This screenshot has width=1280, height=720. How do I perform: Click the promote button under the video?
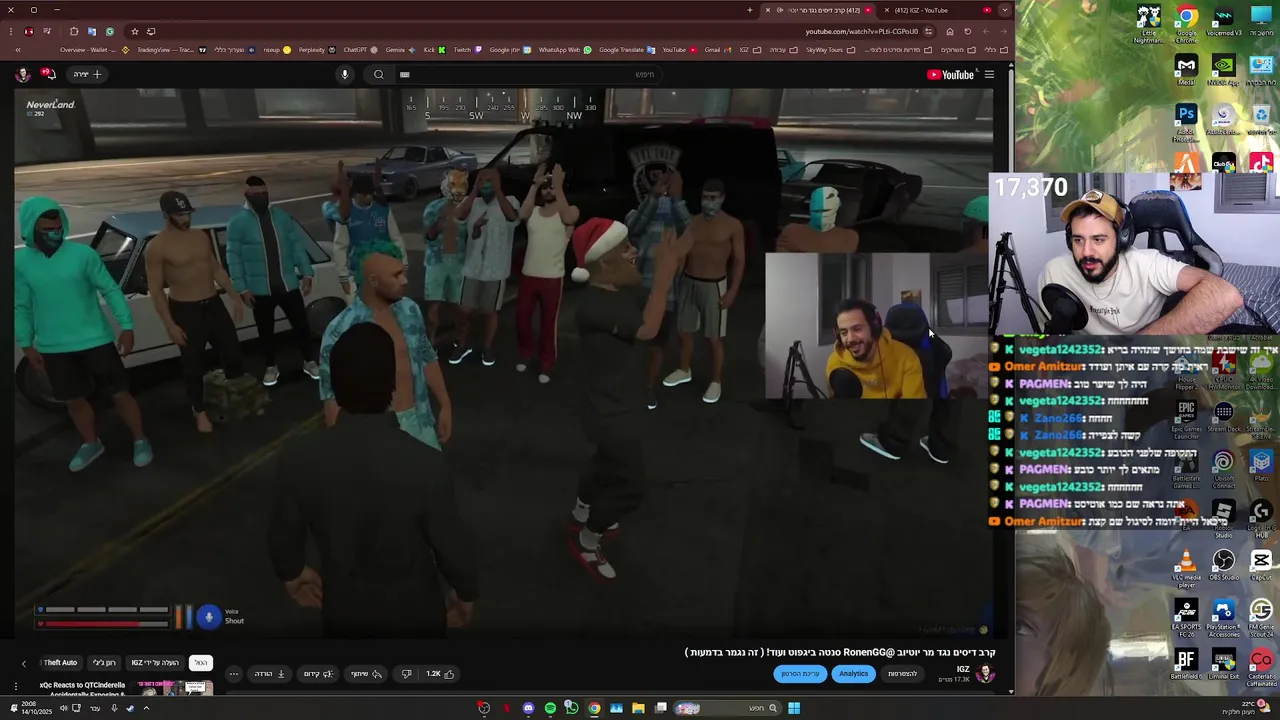pos(318,674)
